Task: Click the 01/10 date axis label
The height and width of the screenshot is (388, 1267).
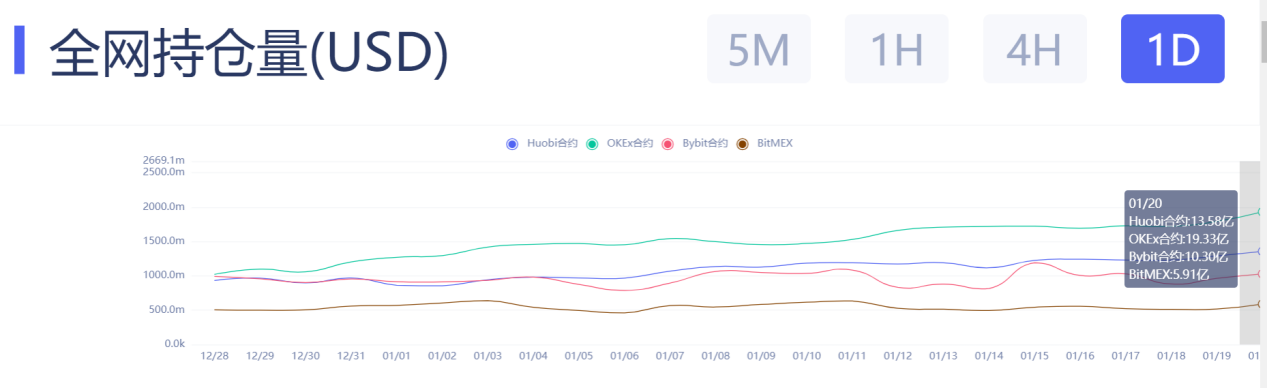Action: point(806,356)
